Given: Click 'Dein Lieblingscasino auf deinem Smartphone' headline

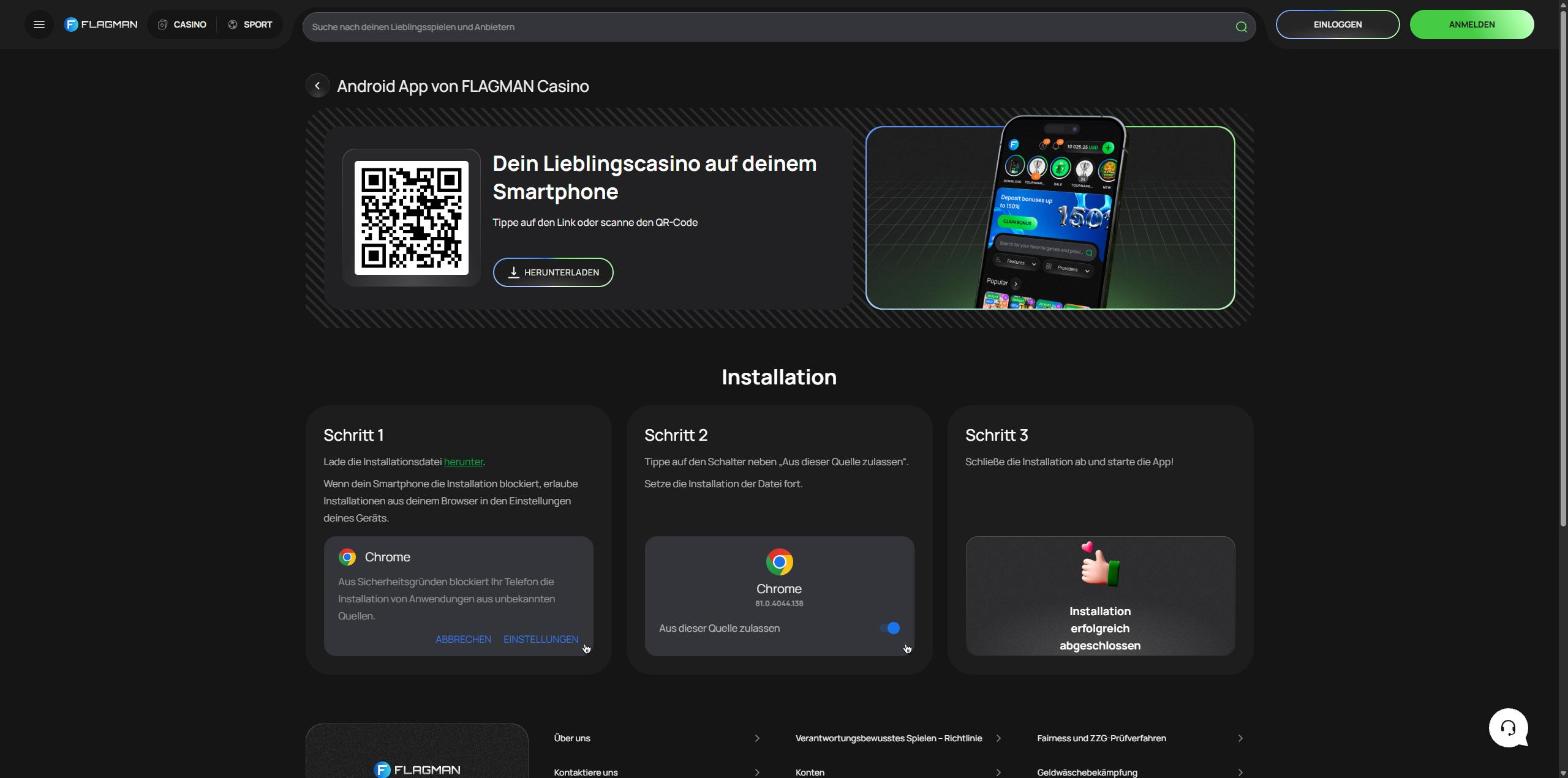Looking at the screenshot, I should coord(655,178).
